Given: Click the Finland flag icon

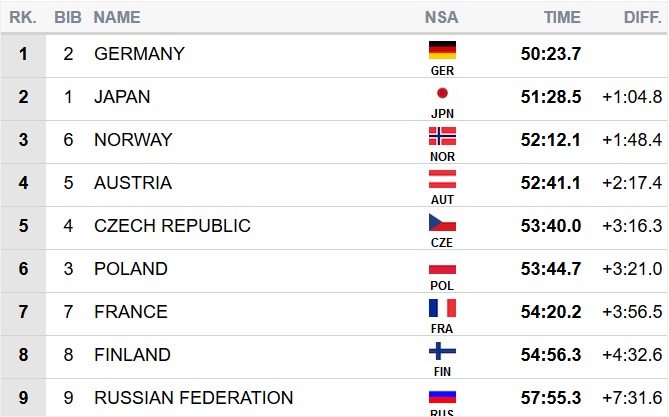Looking at the screenshot, I should 442,351.
